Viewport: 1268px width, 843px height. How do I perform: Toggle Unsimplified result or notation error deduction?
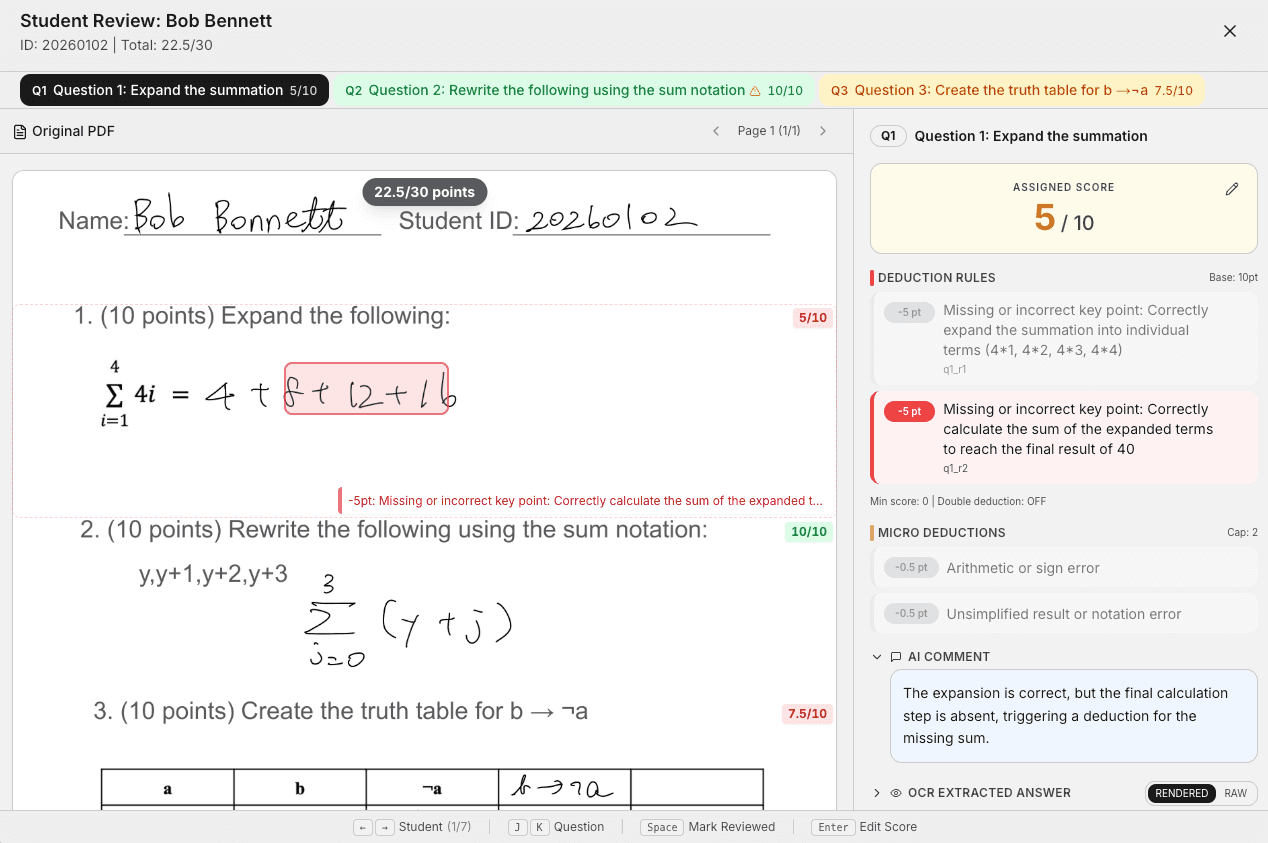[x=1064, y=614]
